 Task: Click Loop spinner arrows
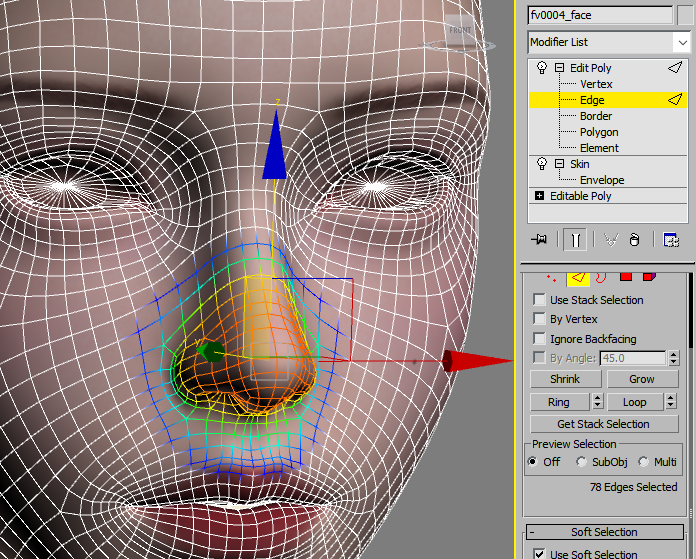coord(671,401)
